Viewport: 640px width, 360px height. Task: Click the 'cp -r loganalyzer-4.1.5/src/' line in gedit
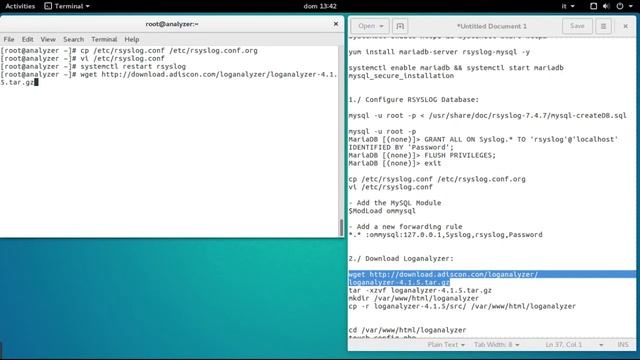coord(462,306)
